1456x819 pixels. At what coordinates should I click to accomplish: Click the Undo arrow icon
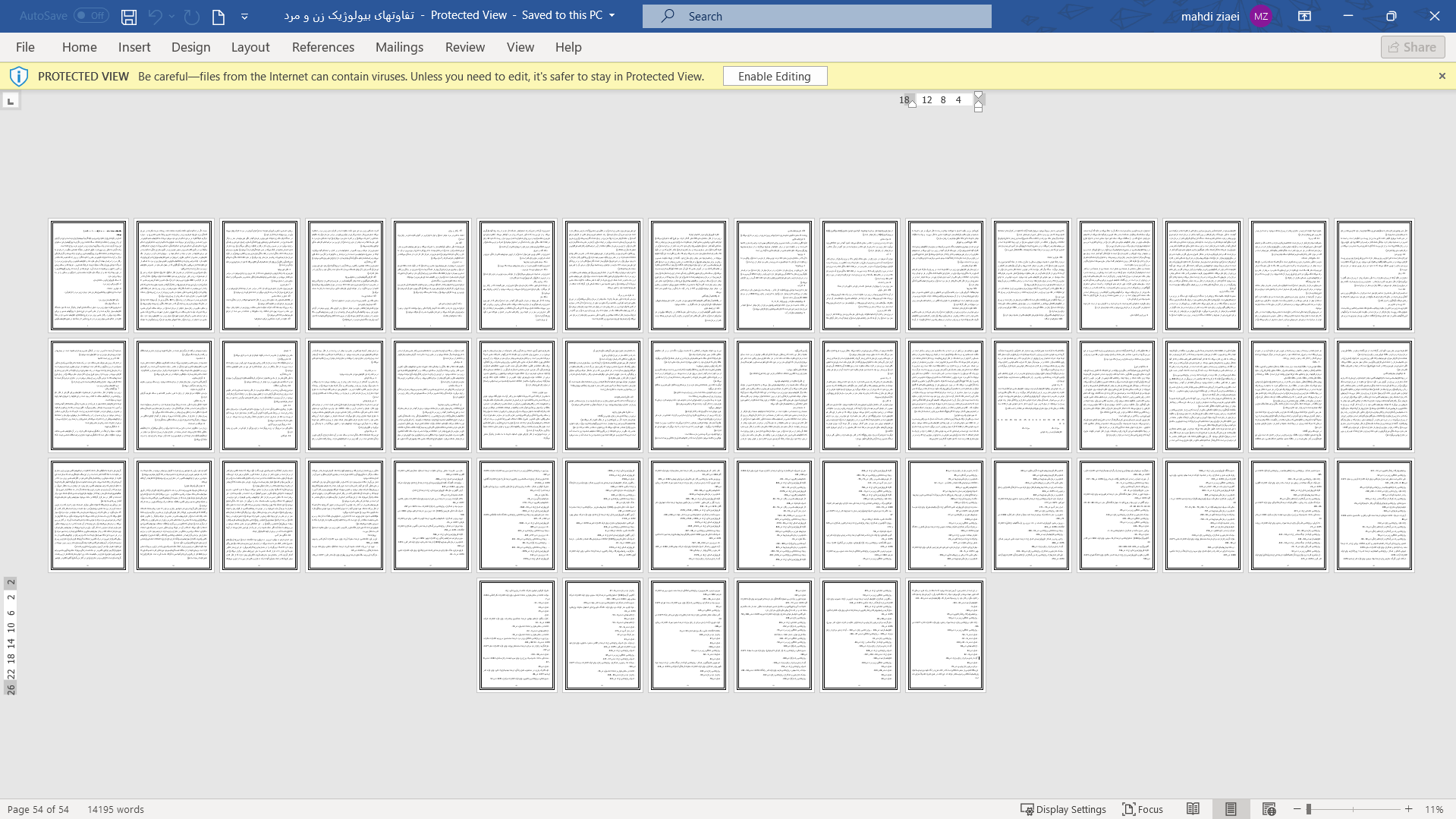click(155, 16)
